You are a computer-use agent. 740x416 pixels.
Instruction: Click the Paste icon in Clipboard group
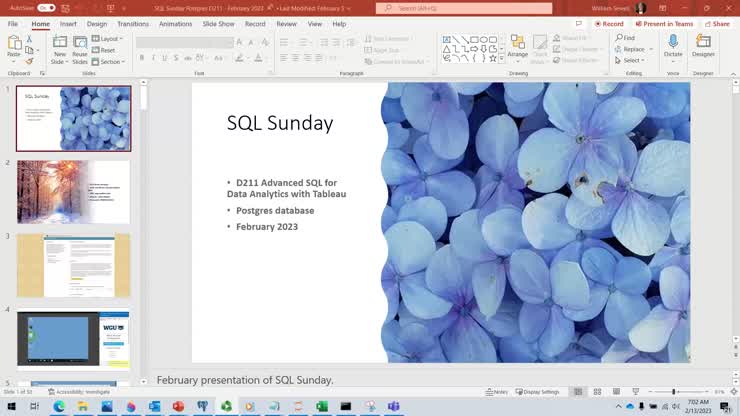[14, 43]
